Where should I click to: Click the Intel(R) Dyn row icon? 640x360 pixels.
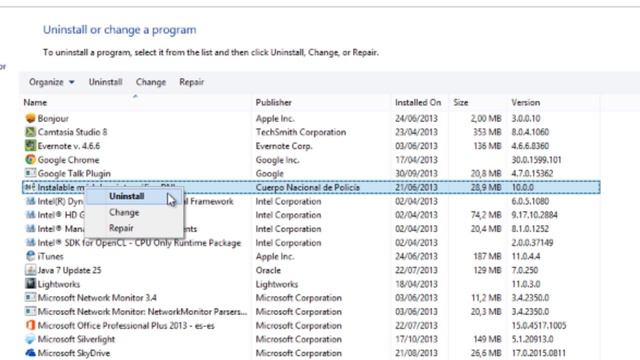point(30,201)
